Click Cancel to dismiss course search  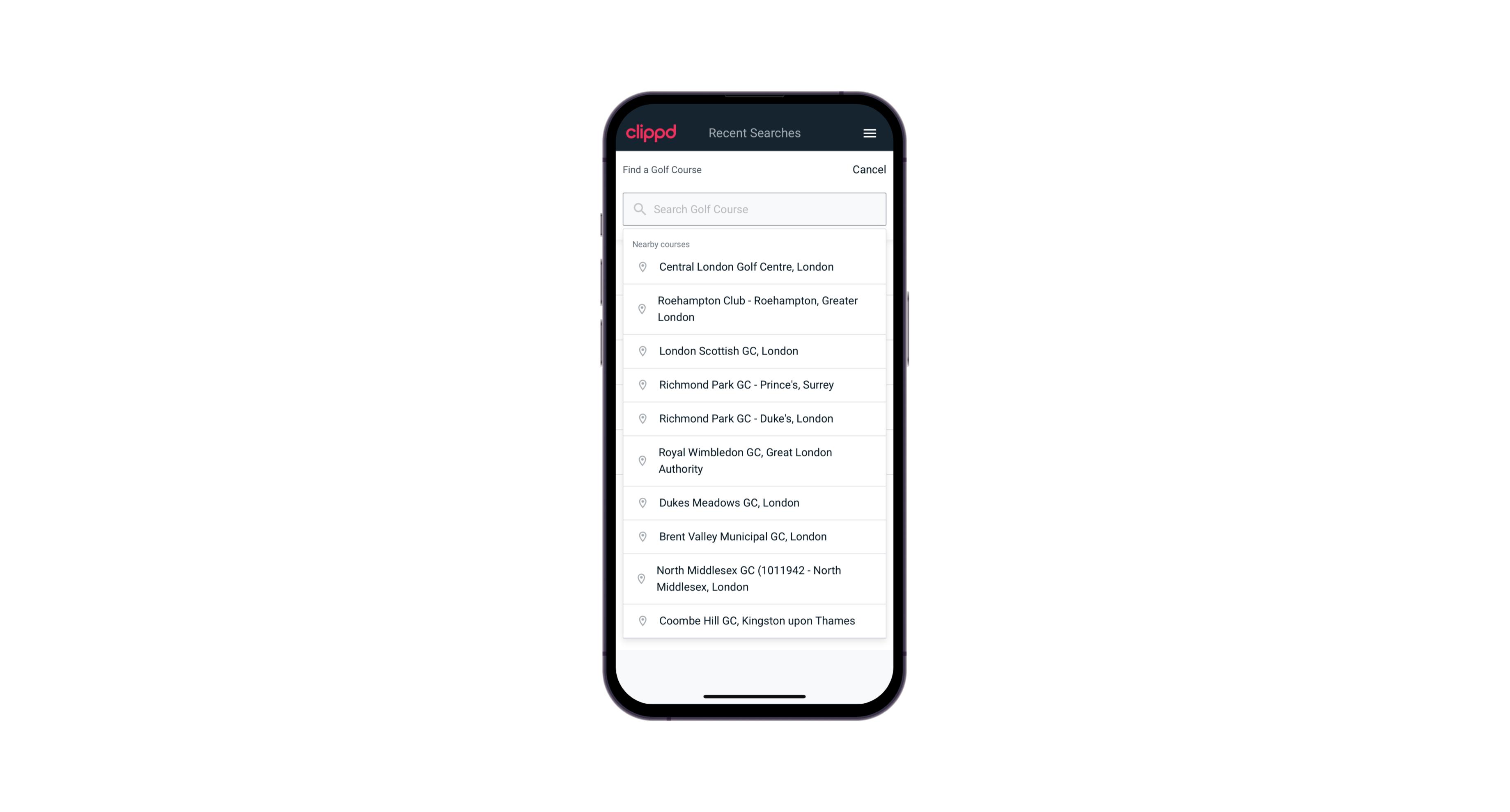(867, 169)
